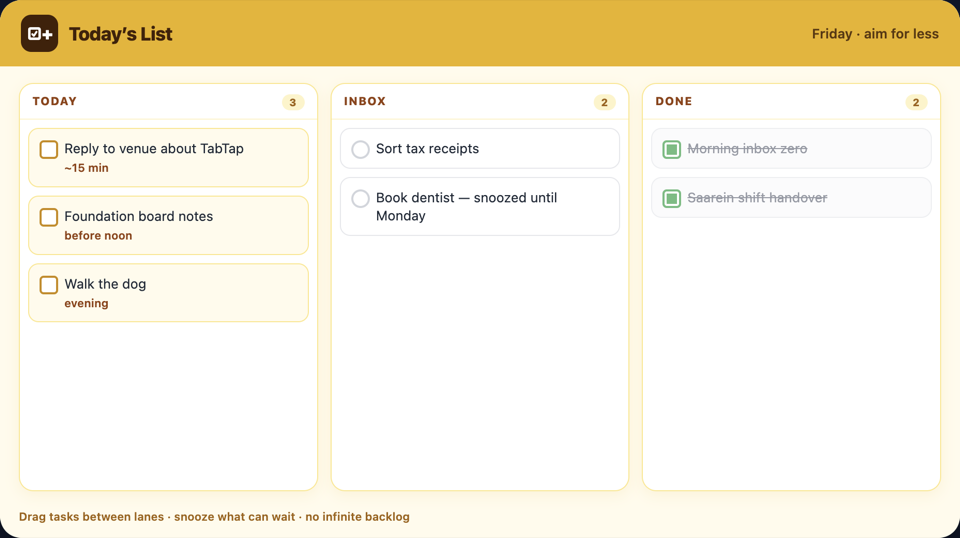The height and width of the screenshot is (538, 960).
Task: Click the Today lane count badge 3
Action: pyautogui.click(x=293, y=102)
